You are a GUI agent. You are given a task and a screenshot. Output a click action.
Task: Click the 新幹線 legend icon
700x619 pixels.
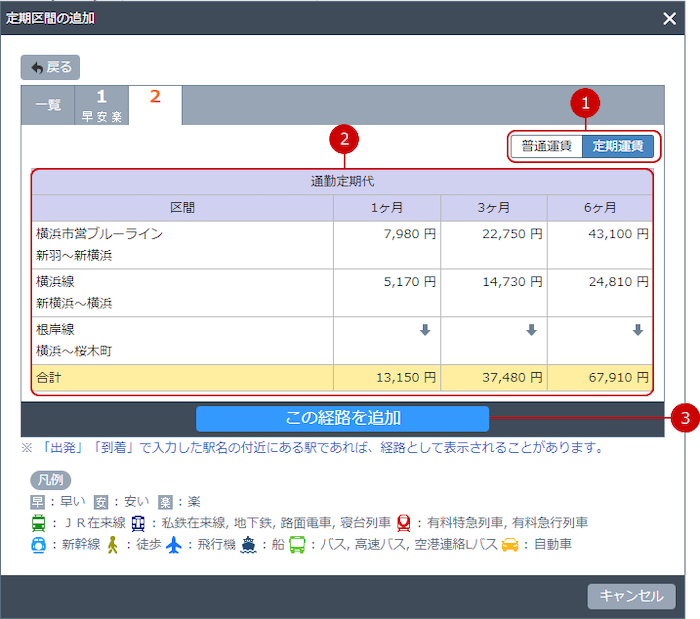point(38,545)
